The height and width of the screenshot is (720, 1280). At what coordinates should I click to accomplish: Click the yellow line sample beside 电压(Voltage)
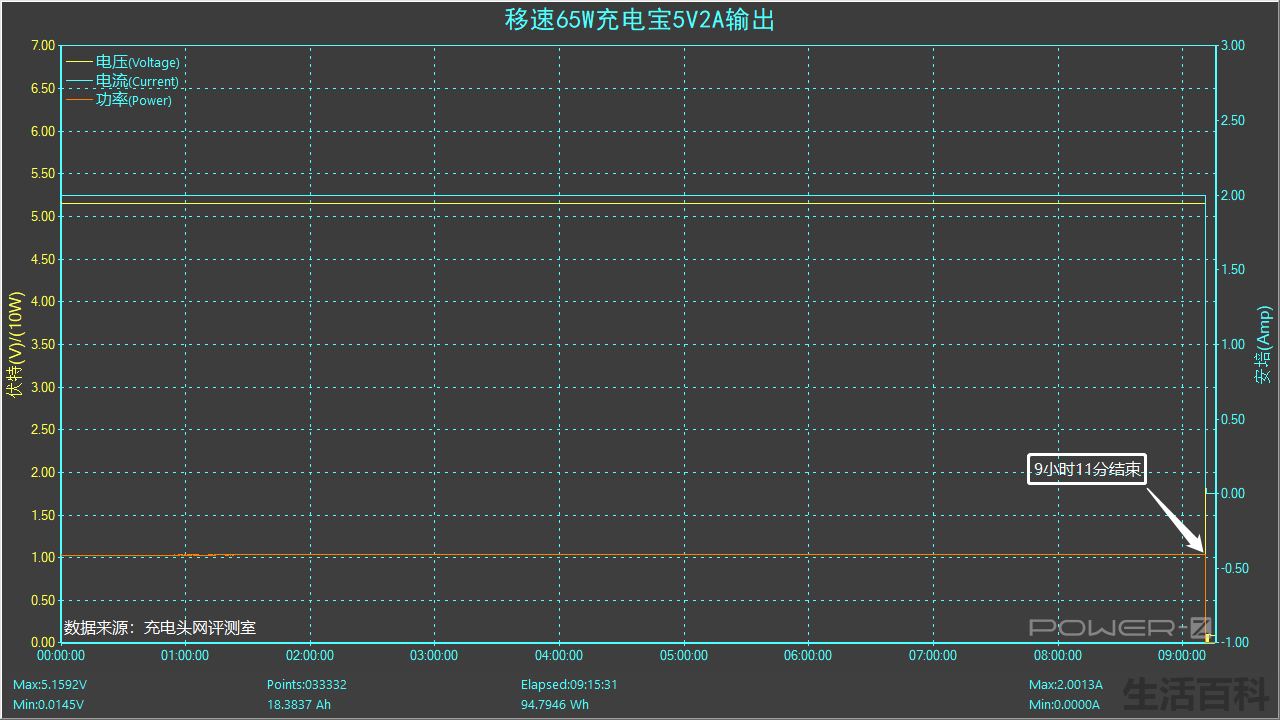tap(79, 62)
